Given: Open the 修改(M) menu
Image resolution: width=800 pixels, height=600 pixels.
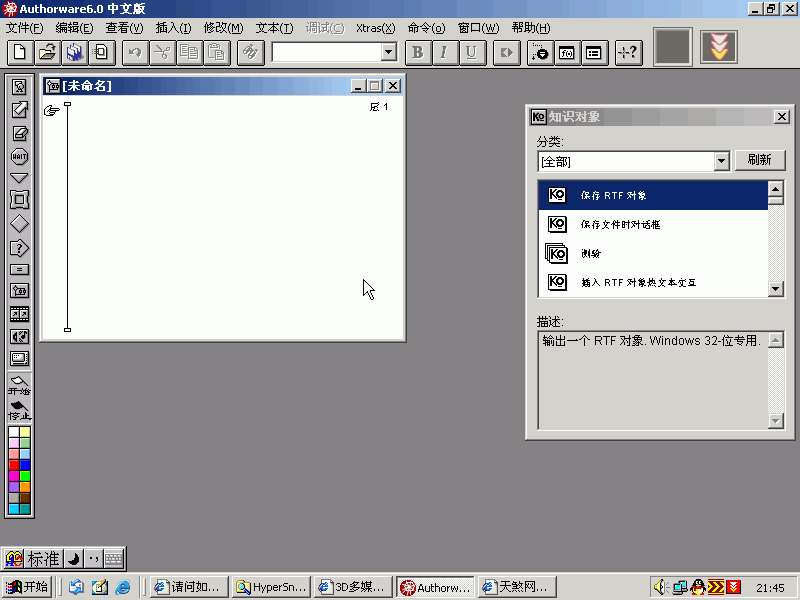Looking at the screenshot, I should tap(223, 28).
